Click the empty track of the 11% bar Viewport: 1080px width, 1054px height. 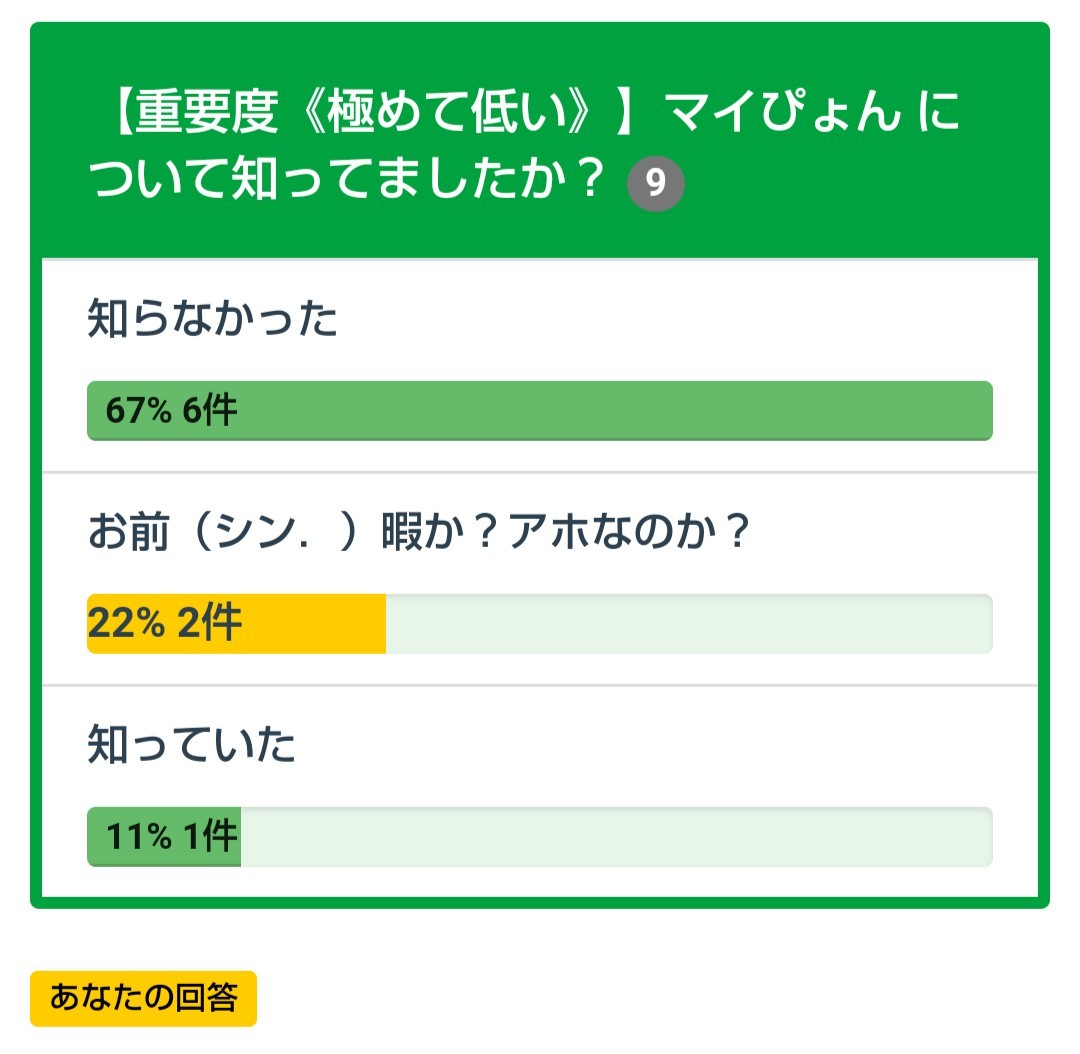point(615,837)
